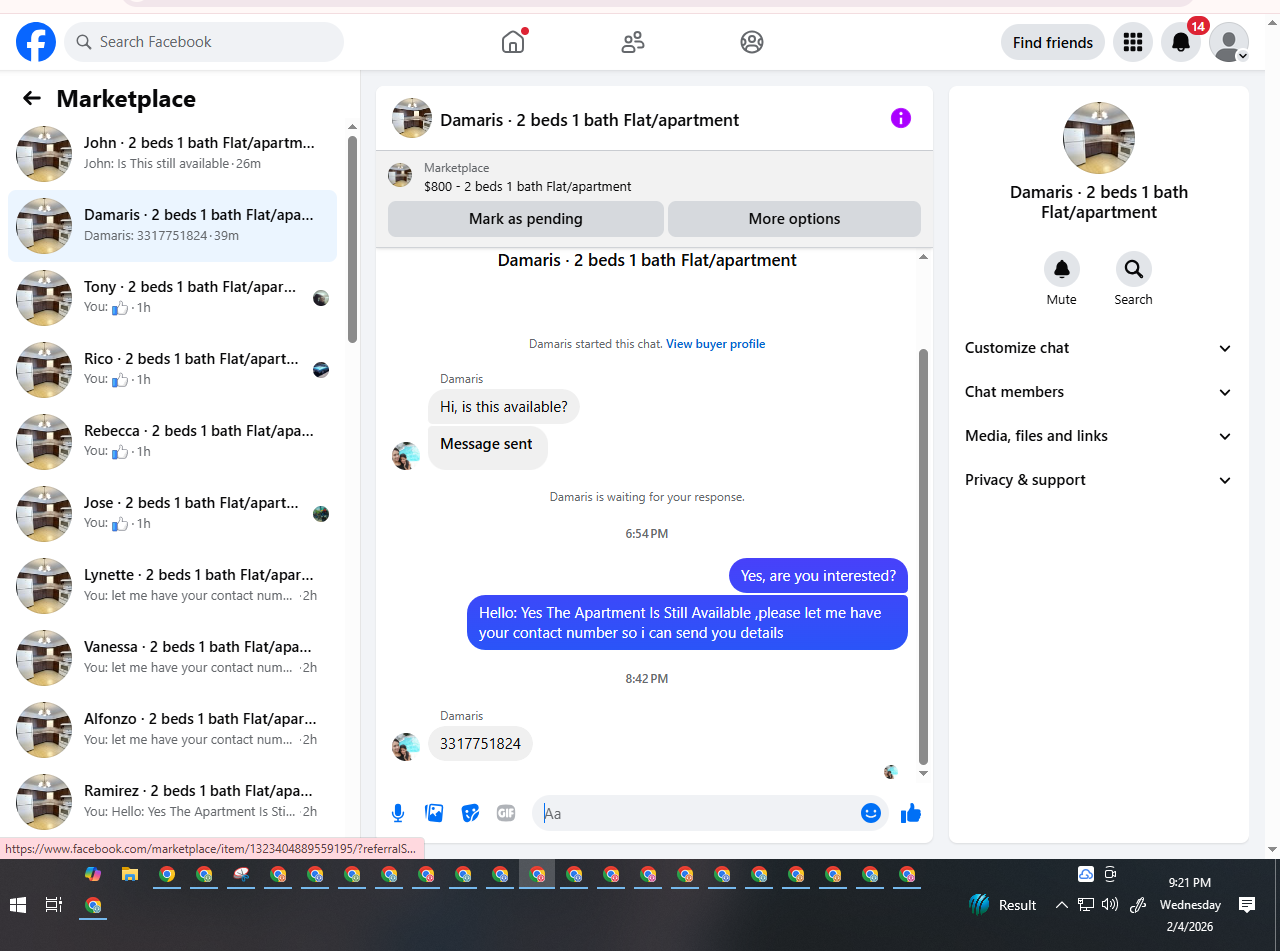Click the conversation list scrollbar
The width and height of the screenshot is (1280, 951).
(x=352, y=240)
